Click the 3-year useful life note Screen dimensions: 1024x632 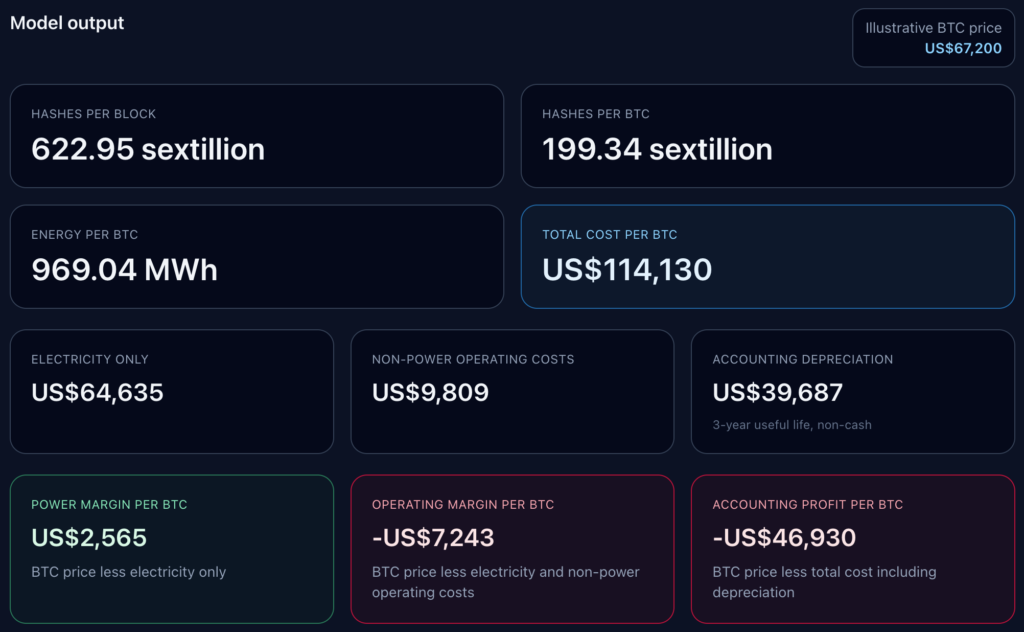[790, 424]
